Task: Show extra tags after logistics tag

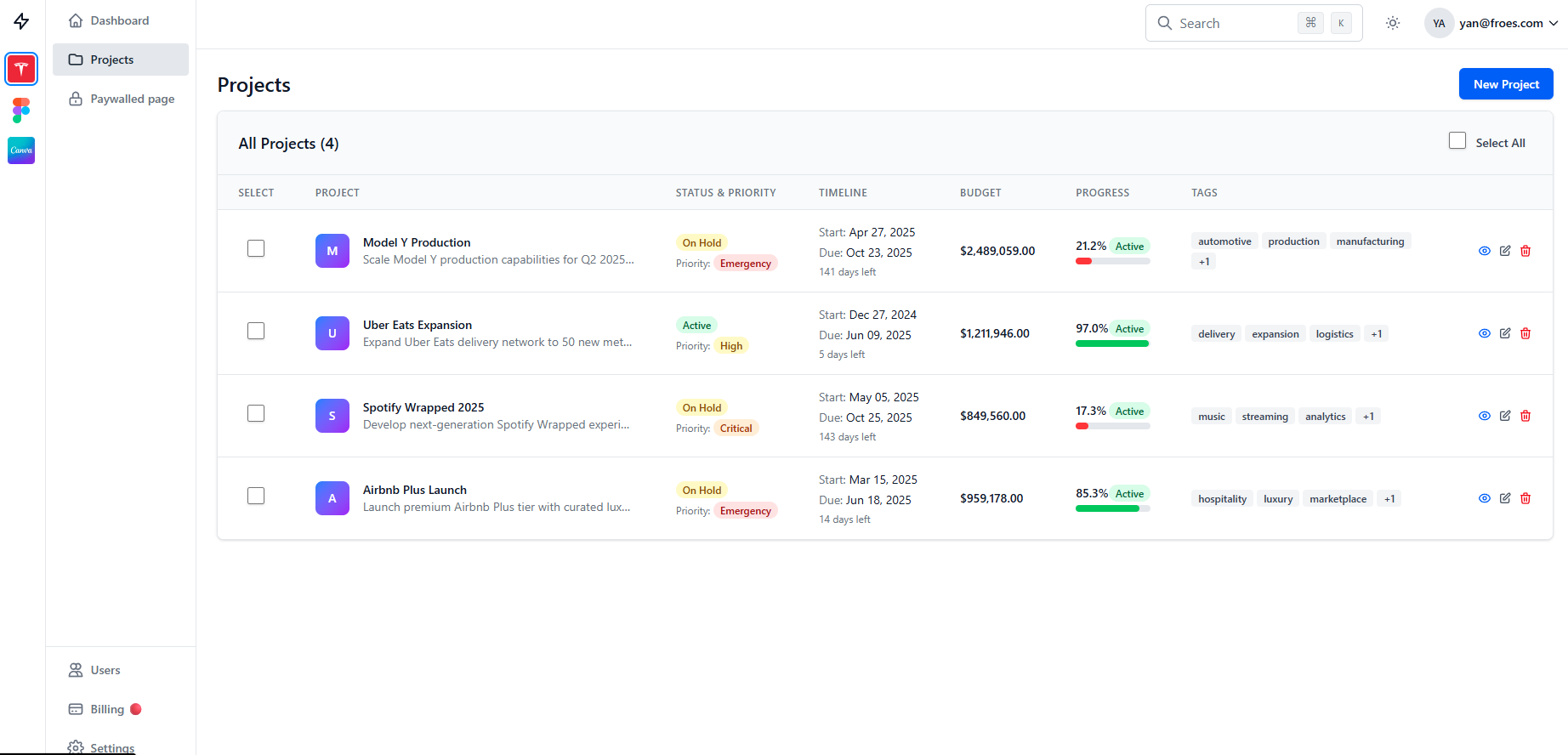Action: pos(1376,334)
